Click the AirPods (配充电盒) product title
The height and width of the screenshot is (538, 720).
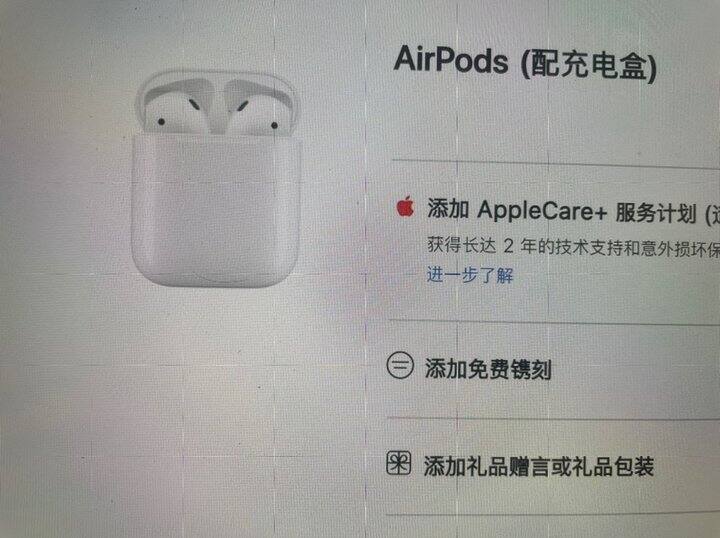[525, 63]
